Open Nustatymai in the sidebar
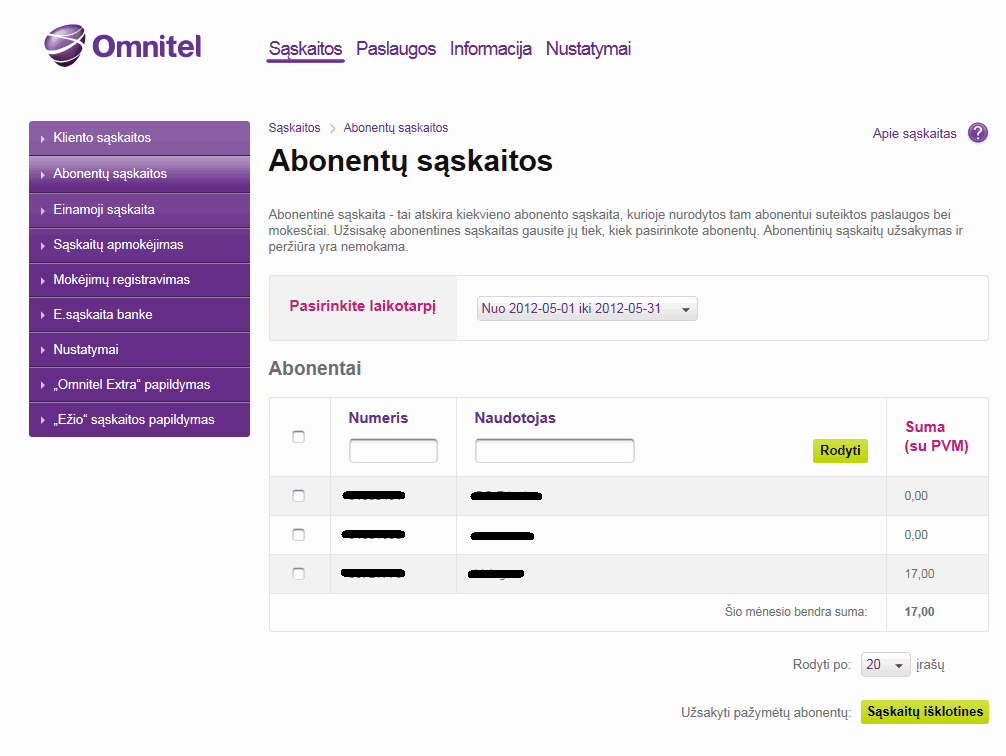 click(139, 350)
